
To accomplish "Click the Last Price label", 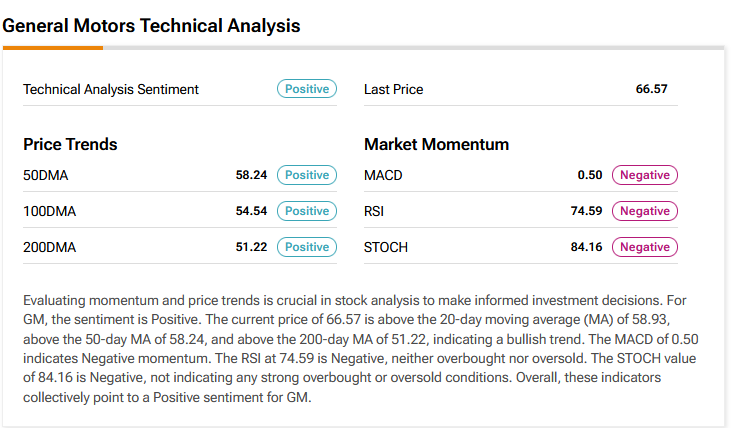I will 393,89.
